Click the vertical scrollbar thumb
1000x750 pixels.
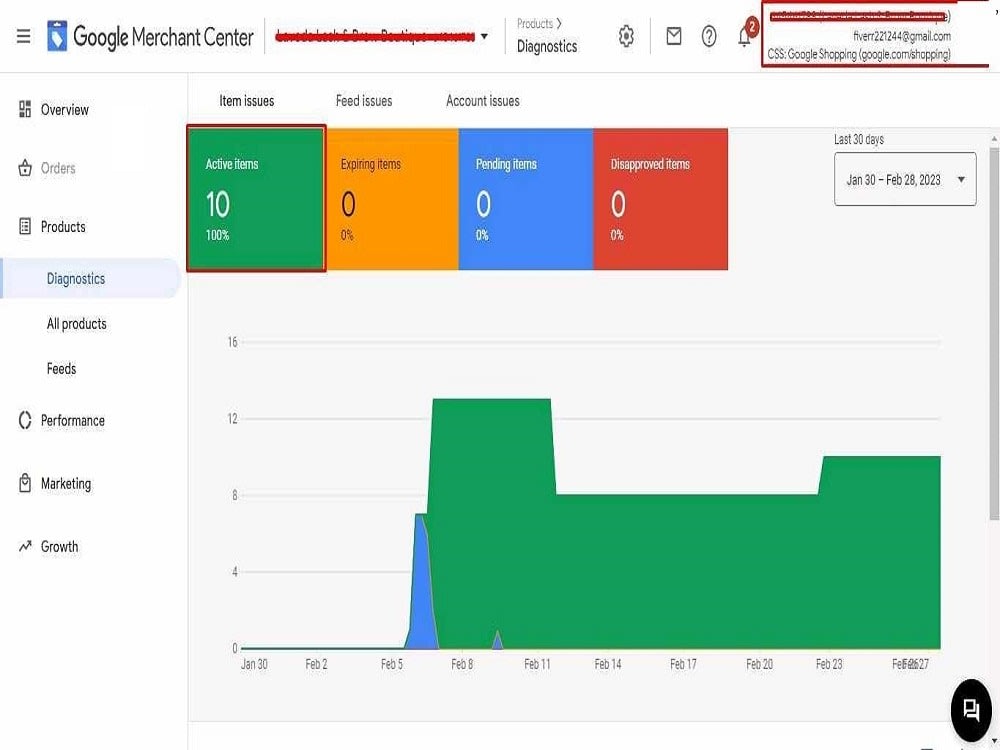994,334
